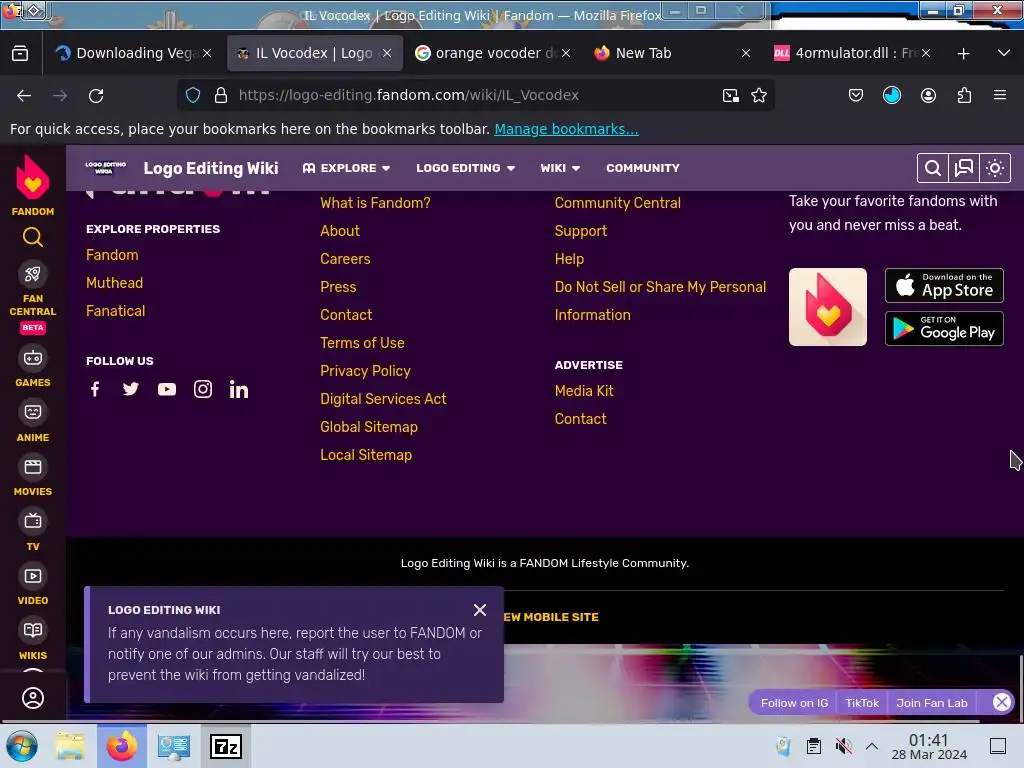Viewport: 1024px width, 768px height.
Task: Expand the Wiki dropdown menu
Action: [x=560, y=168]
